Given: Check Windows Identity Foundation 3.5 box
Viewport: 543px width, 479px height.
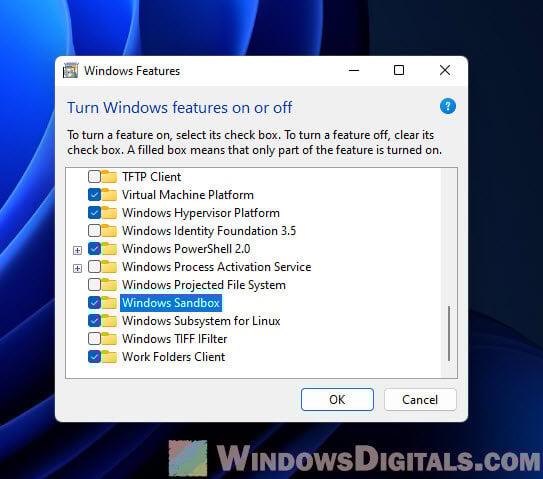Looking at the screenshot, I should [x=94, y=231].
